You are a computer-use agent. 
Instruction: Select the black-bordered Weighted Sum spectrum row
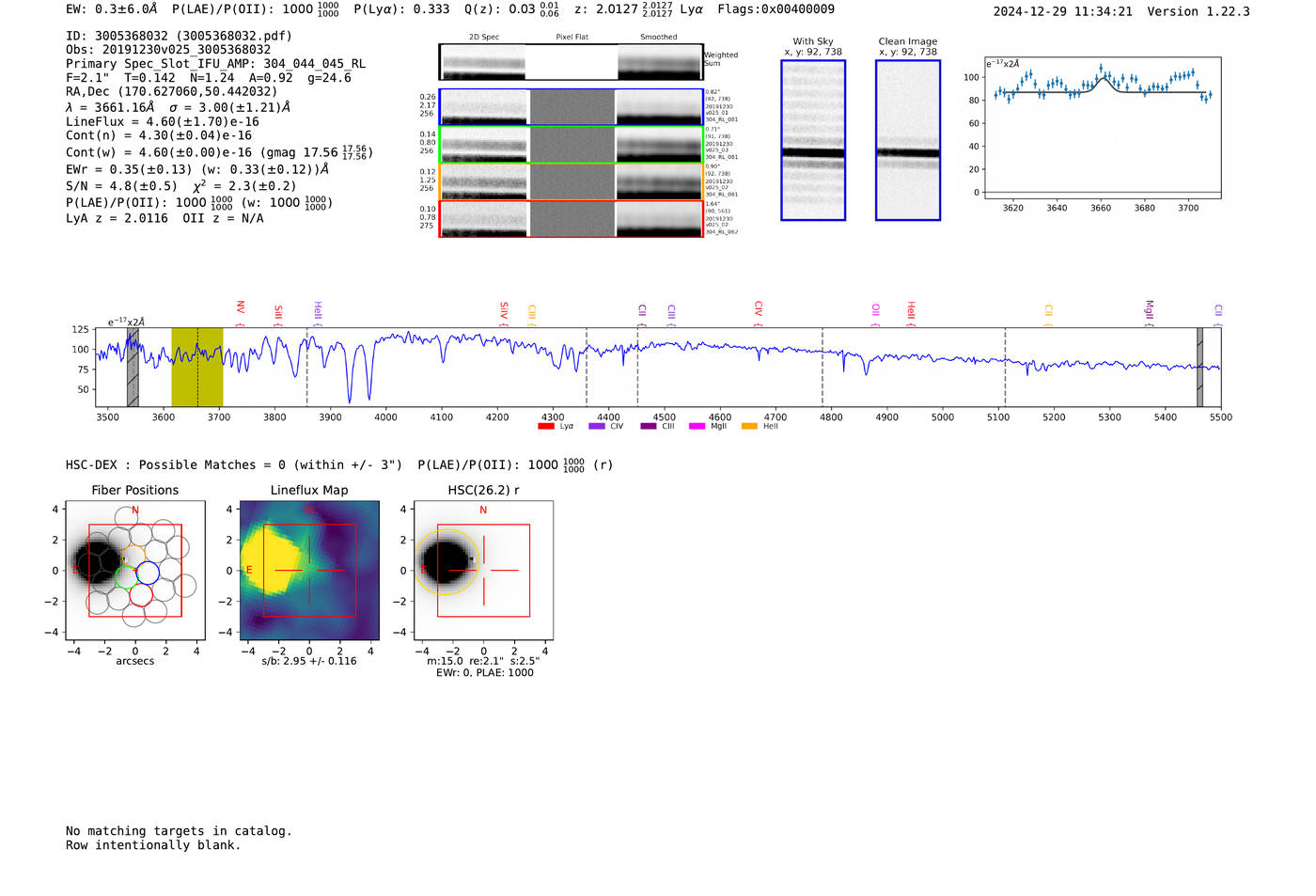[x=572, y=62]
